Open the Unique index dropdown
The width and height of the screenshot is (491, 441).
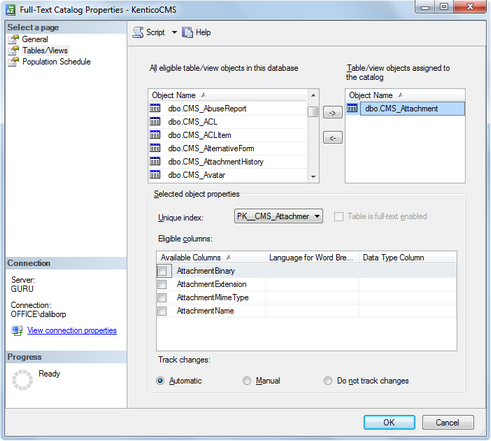click(278, 216)
